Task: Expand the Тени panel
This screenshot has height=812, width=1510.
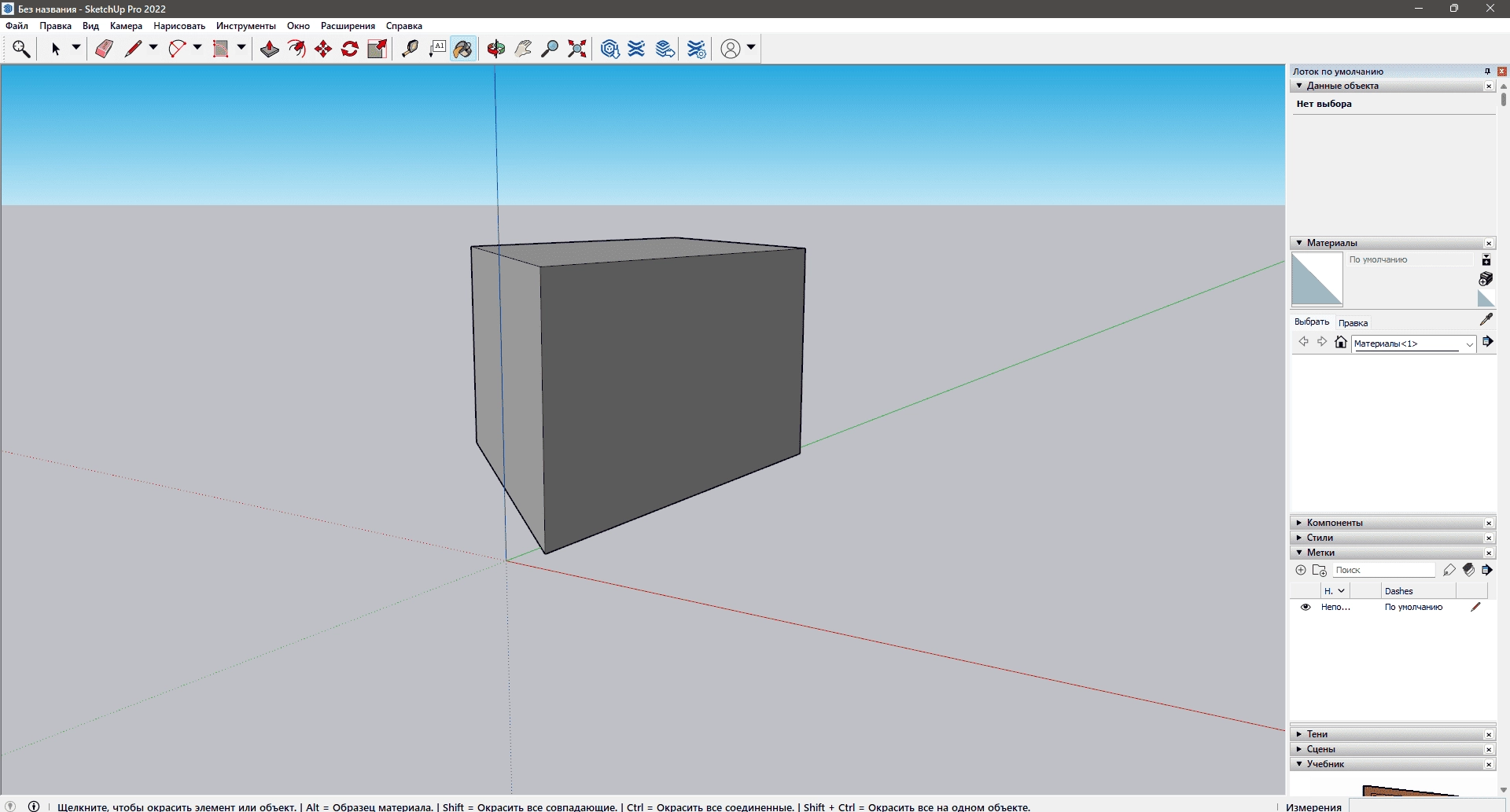Action: [1299, 734]
